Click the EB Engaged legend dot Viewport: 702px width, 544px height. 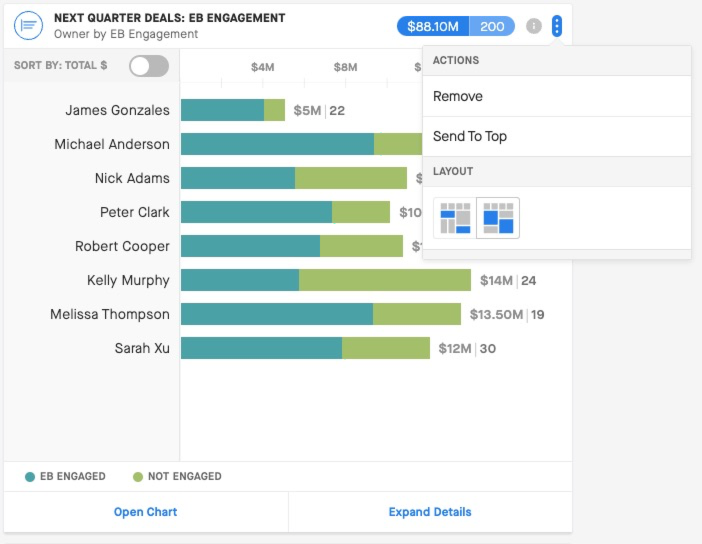[30, 477]
